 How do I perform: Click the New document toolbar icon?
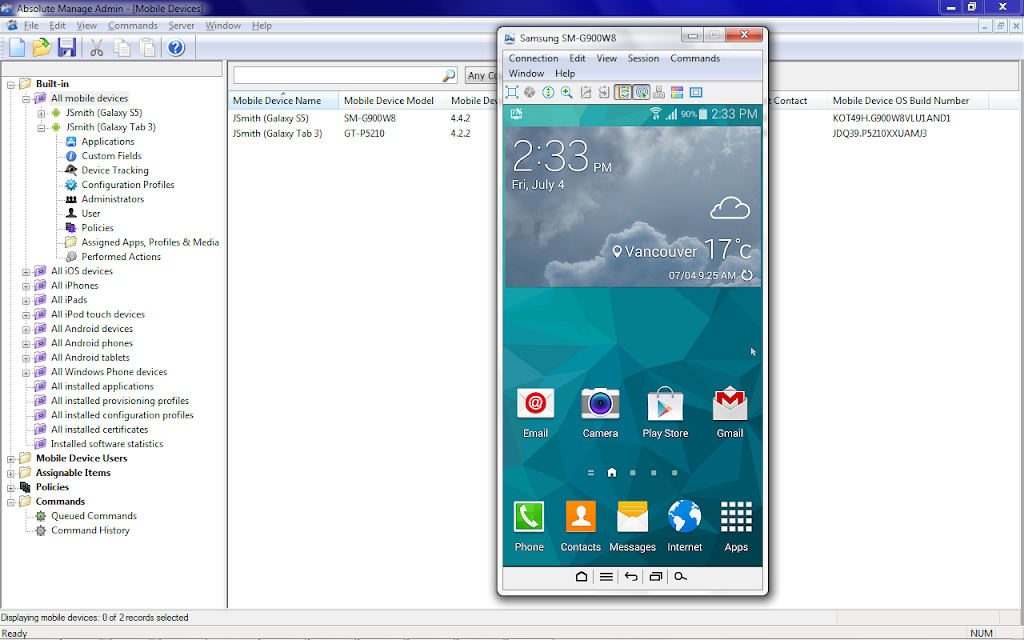tap(17, 47)
